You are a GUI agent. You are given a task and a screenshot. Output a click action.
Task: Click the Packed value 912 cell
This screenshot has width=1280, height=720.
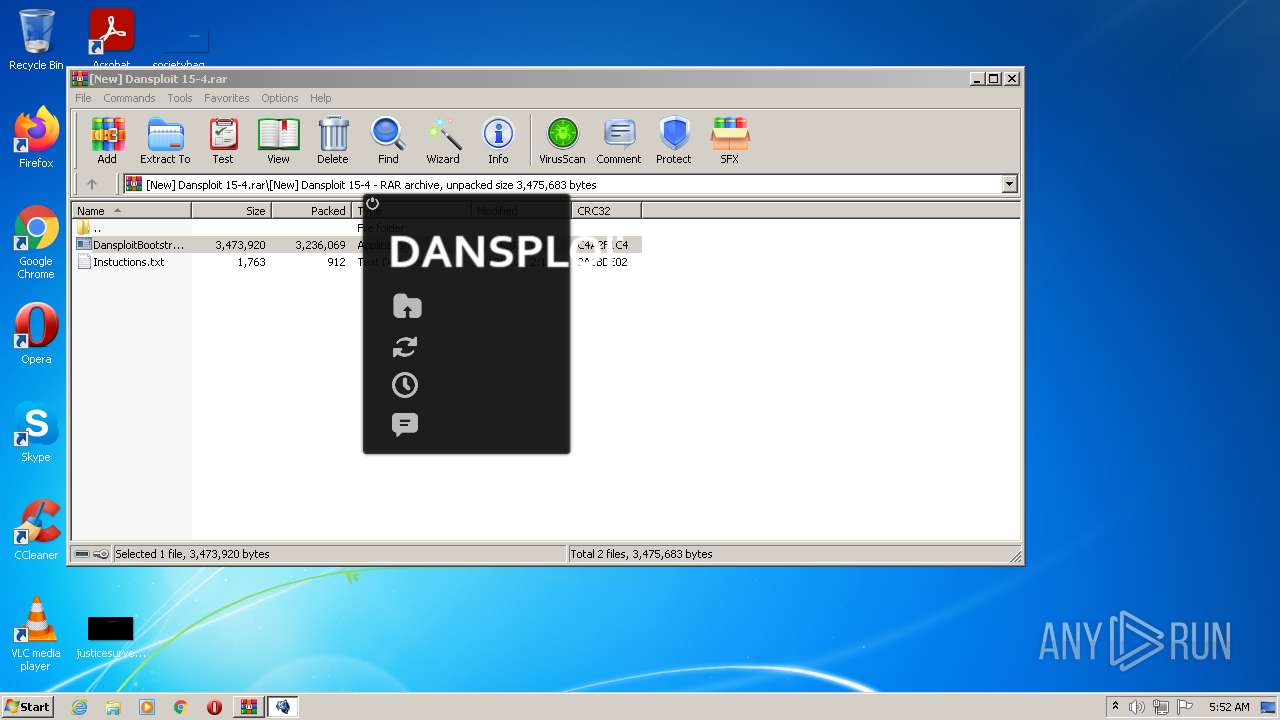(336, 262)
